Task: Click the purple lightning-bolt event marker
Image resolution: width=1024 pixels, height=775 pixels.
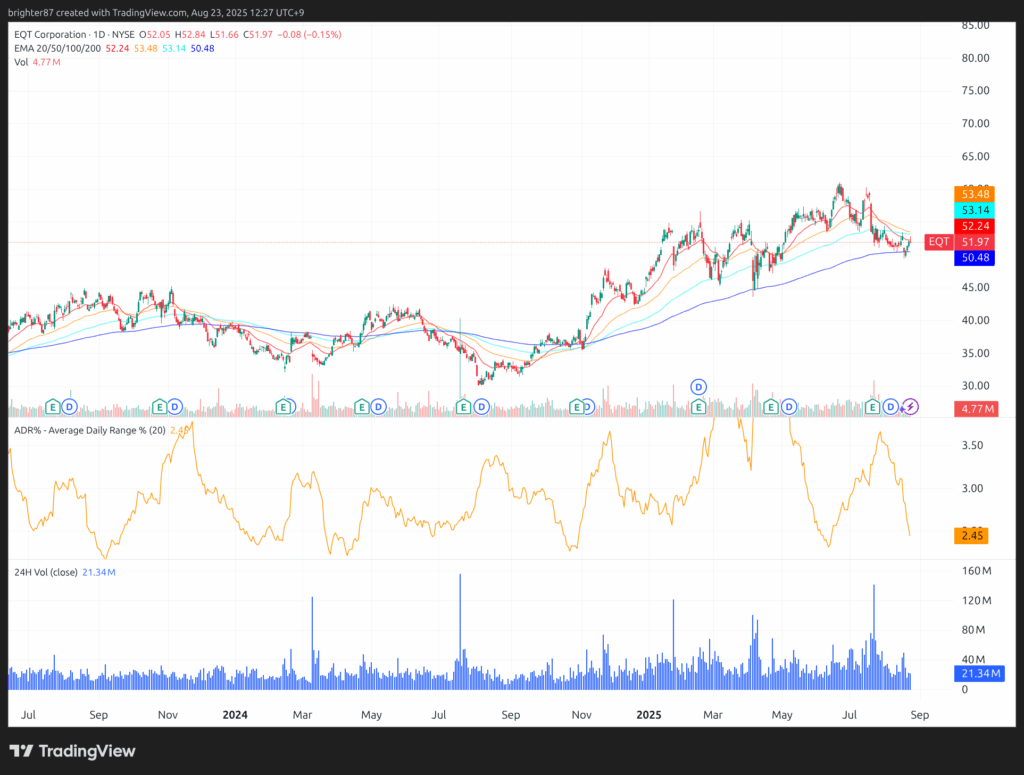Action: (x=910, y=407)
